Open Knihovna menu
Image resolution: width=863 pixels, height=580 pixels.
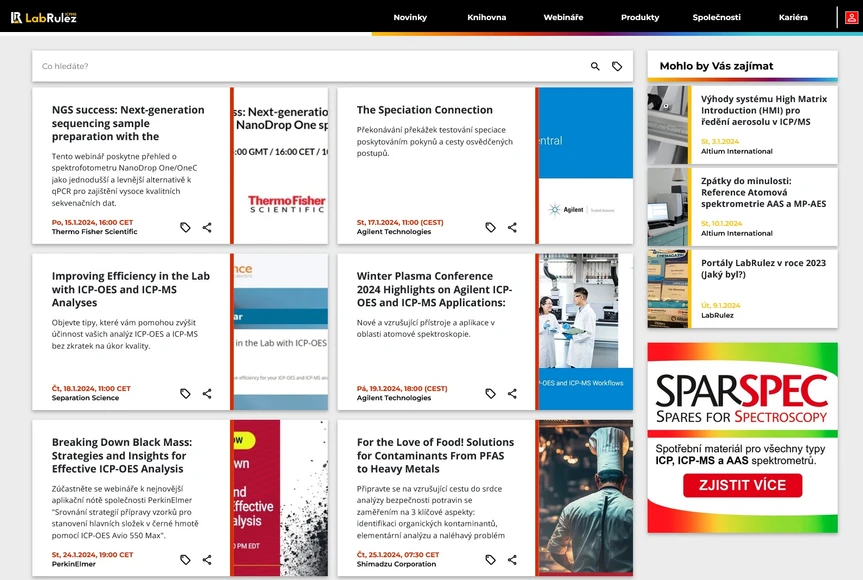click(487, 17)
